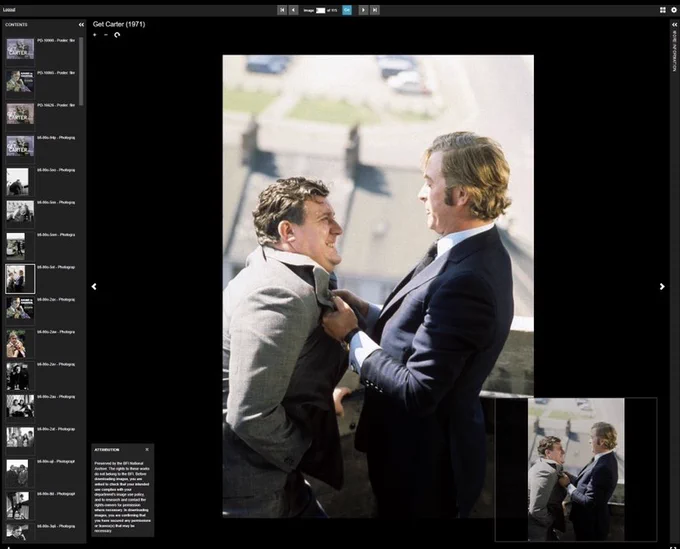Open the sixth thumbnail, black-and-white photo of two men

click(20, 212)
